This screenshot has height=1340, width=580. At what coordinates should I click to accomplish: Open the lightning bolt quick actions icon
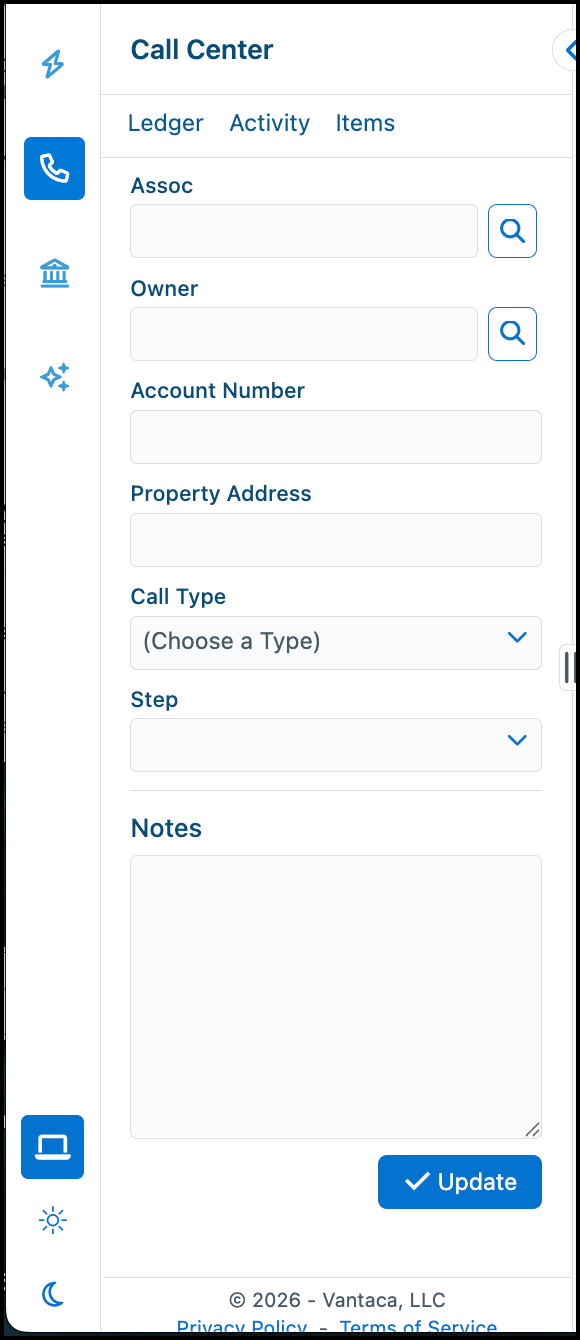click(x=53, y=65)
